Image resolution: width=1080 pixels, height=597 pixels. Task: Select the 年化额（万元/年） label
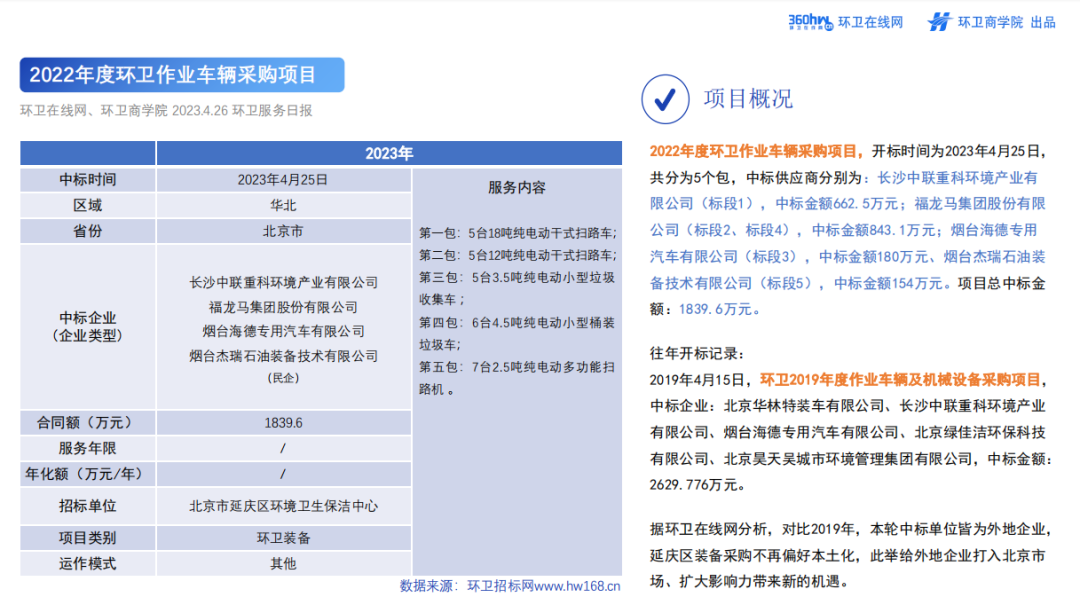pos(87,474)
